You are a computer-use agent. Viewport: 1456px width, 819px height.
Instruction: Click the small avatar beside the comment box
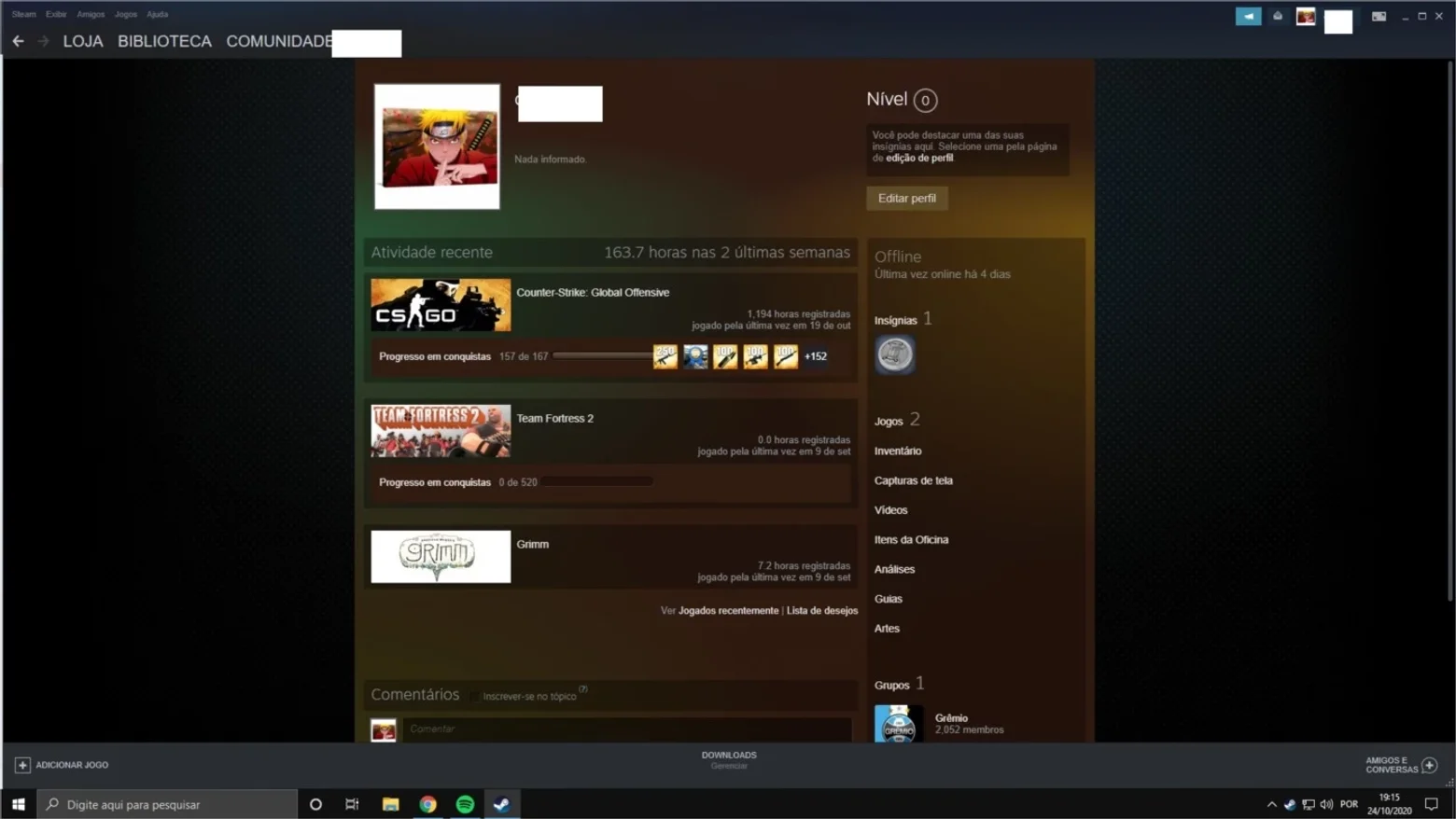pyautogui.click(x=384, y=729)
